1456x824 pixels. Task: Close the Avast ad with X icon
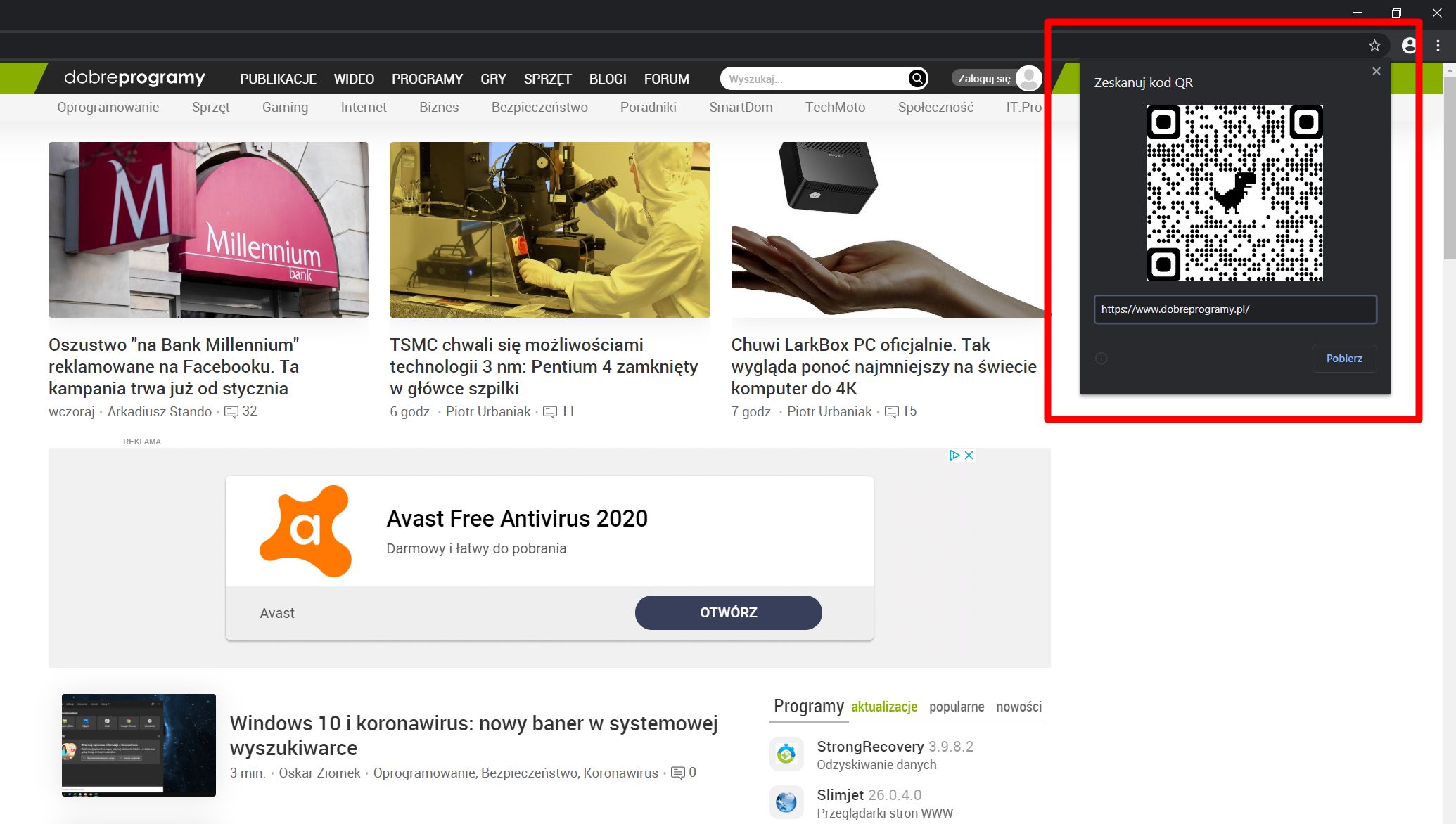pos(969,456)
